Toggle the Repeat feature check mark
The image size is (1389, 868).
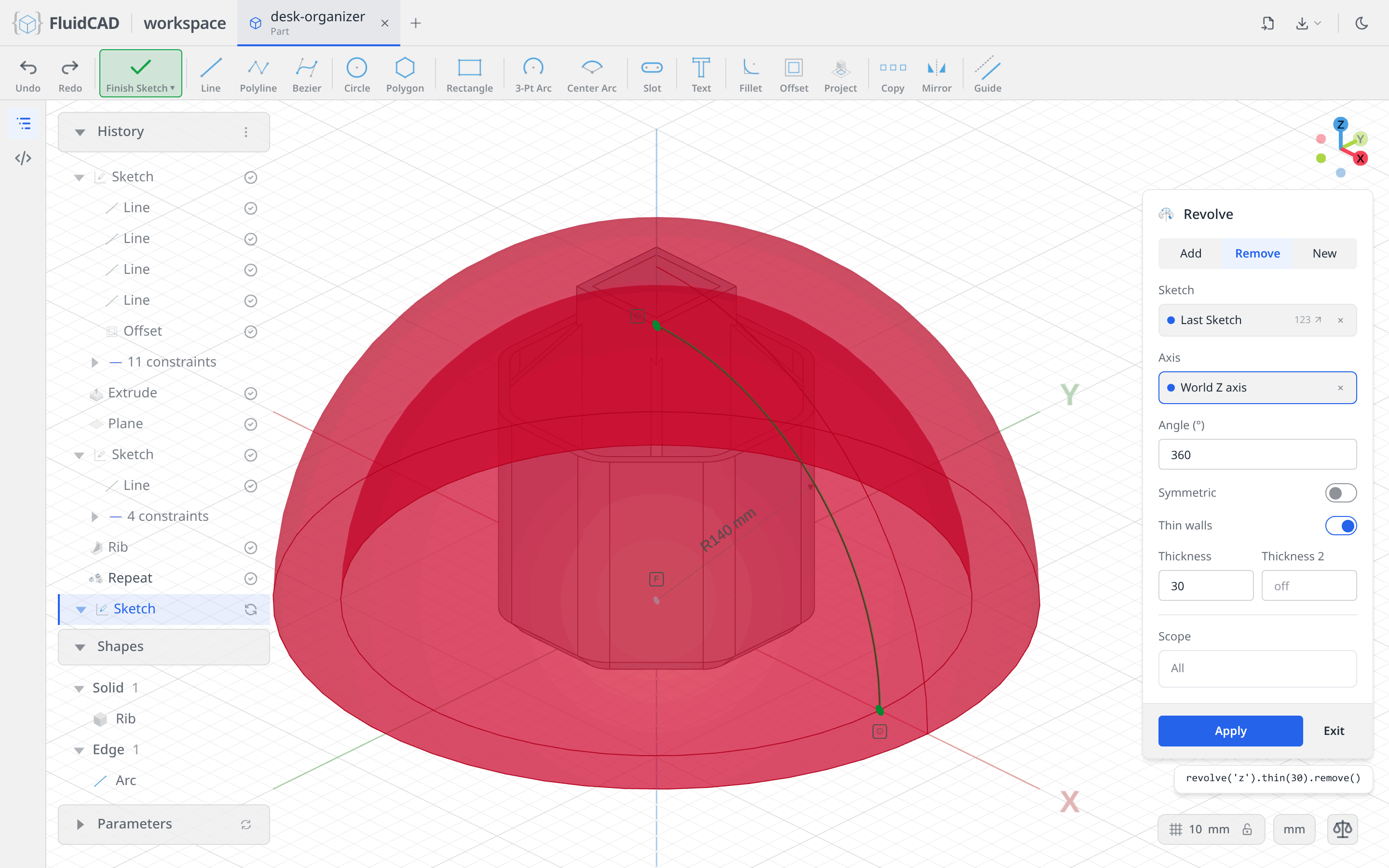[x=250, y=579]
